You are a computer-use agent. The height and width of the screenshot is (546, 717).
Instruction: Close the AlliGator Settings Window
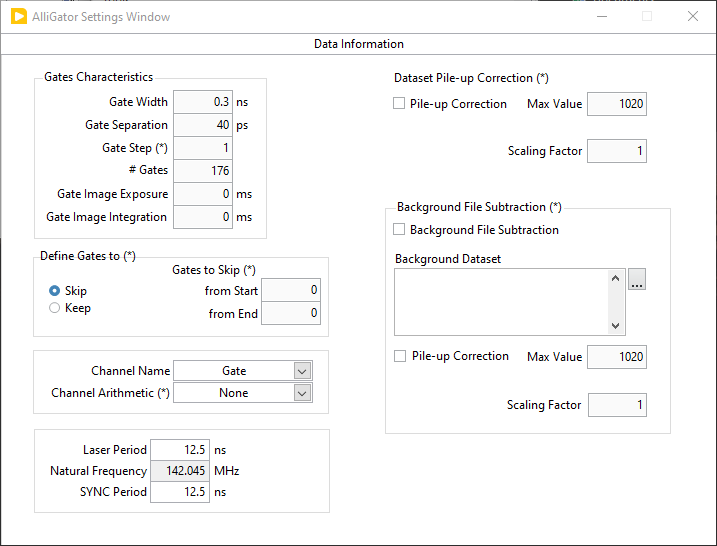pos(692,16)
